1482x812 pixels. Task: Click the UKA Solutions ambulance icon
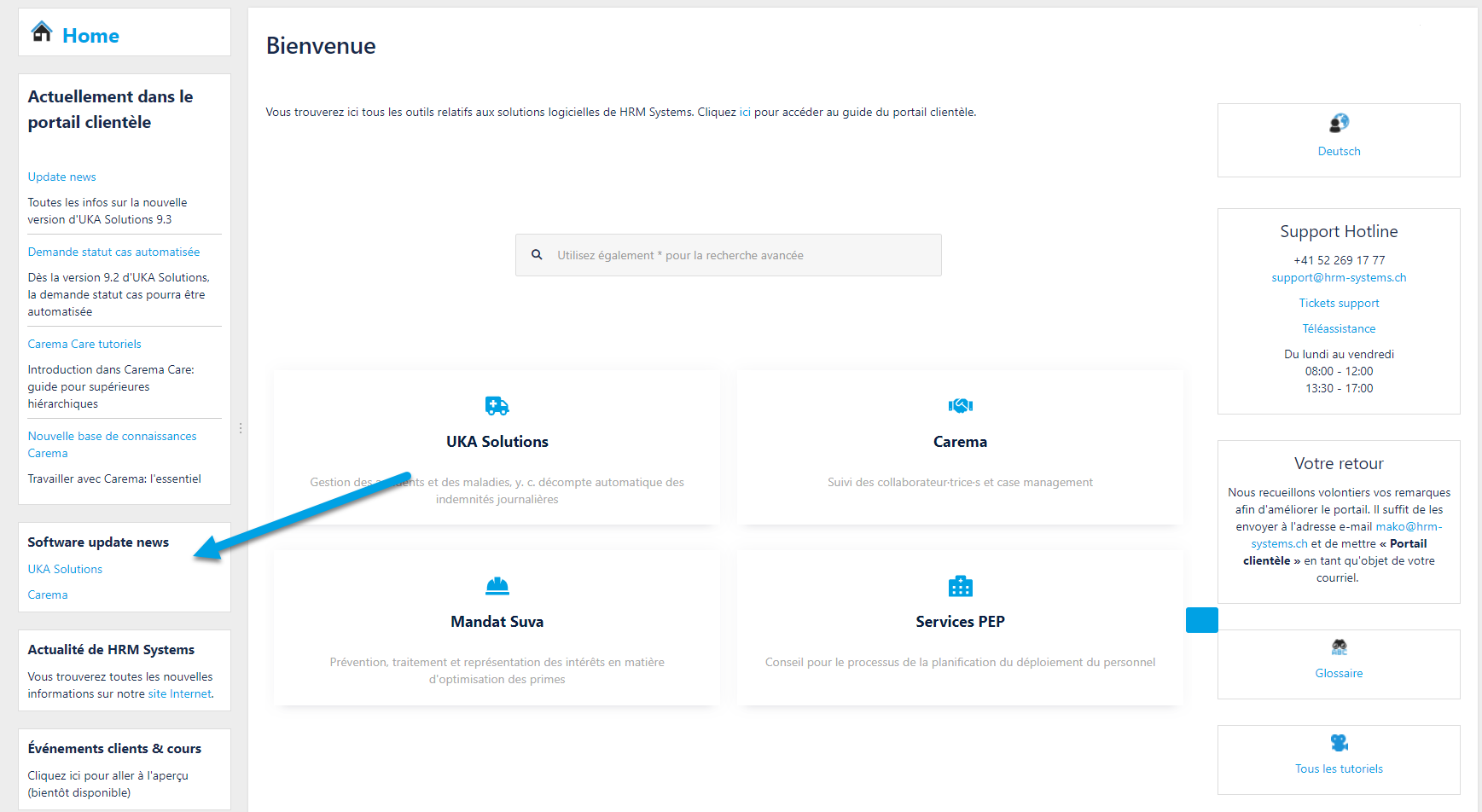[x=497, y=406]
